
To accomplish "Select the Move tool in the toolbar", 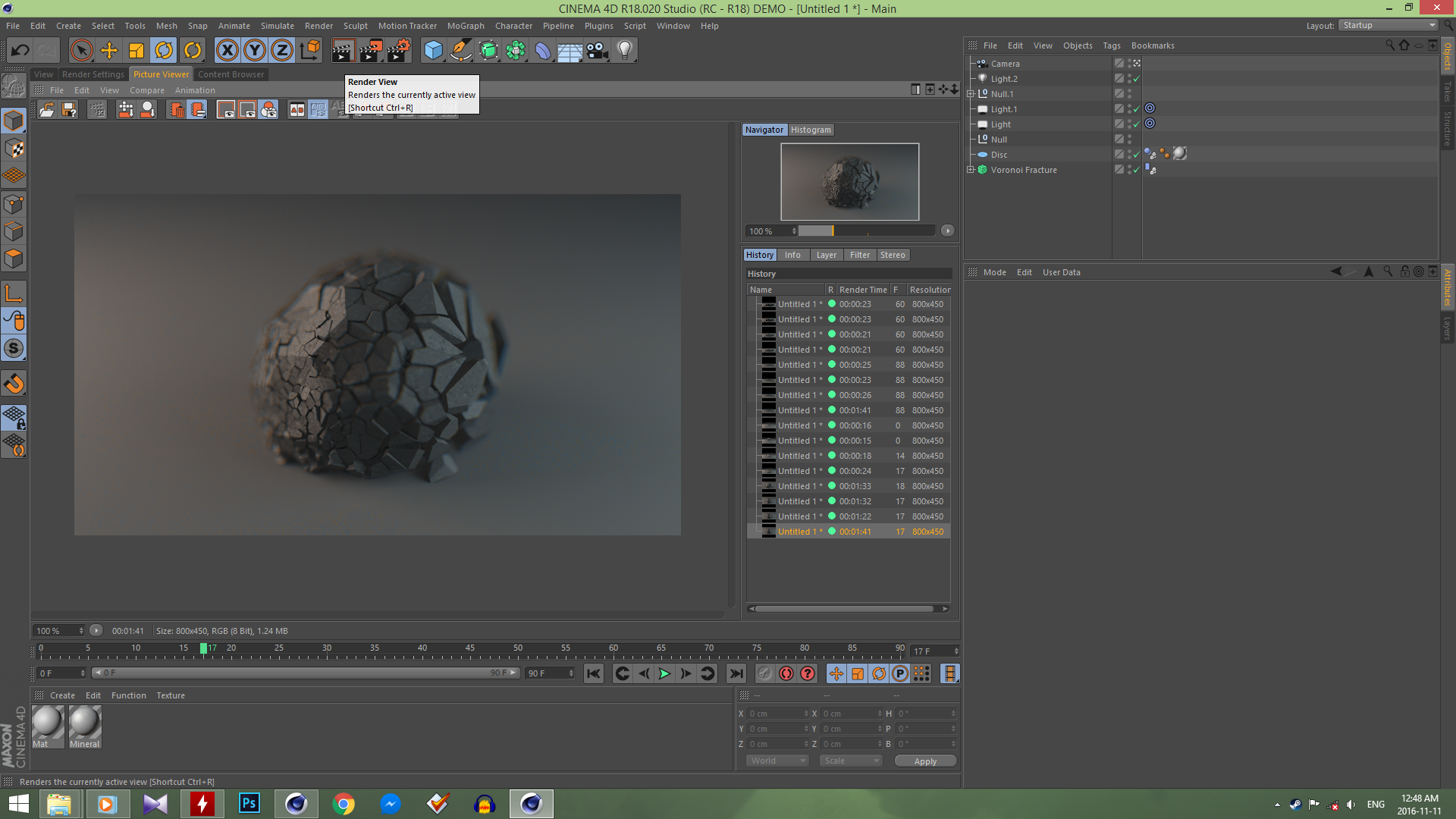I will tap(109, 50).
